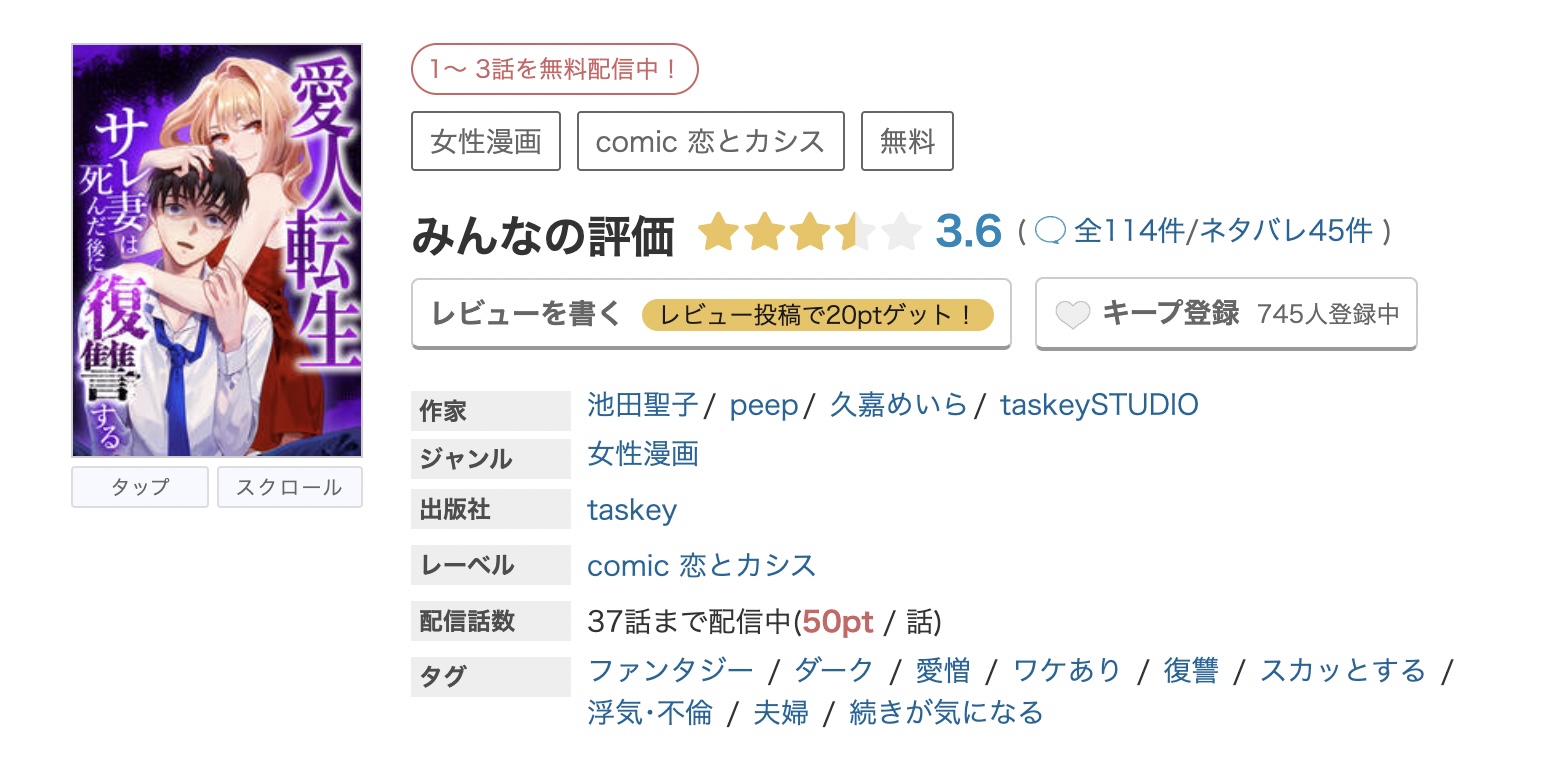Open author page for 池田聖子

click(x=641, y=404)
